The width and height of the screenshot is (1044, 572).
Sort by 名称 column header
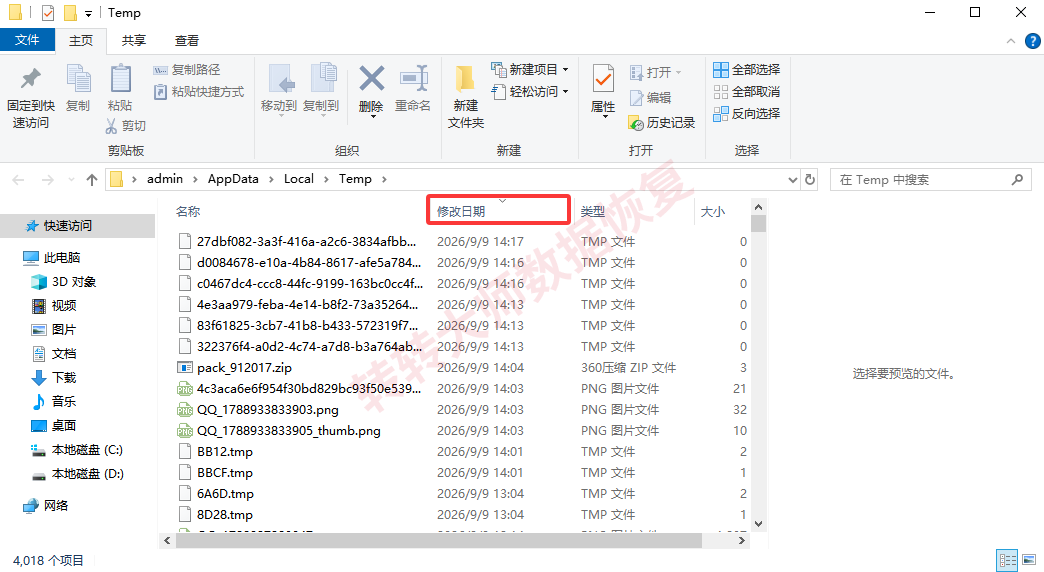pyautogui.click(x=188, y=211)
